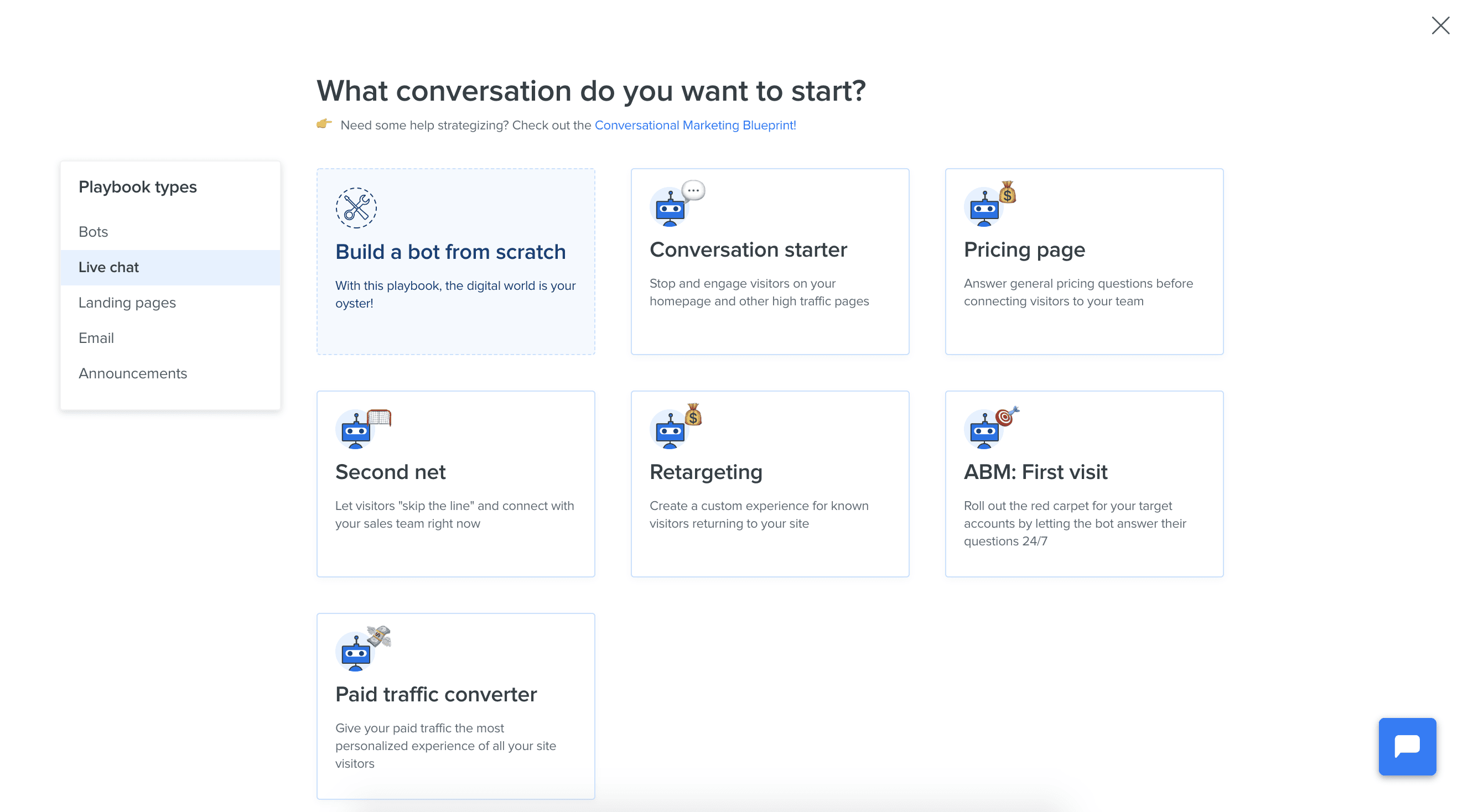Open the blue chat widget bubble
Image resolution: width=1473 pixels, height=812 pixels.
[1407, 746]
